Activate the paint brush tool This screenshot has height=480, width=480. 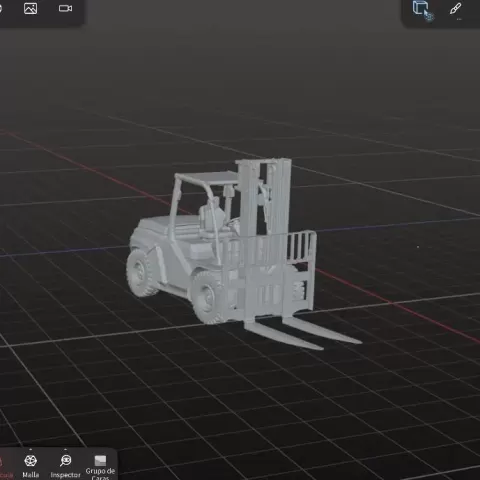coord(455,9)
